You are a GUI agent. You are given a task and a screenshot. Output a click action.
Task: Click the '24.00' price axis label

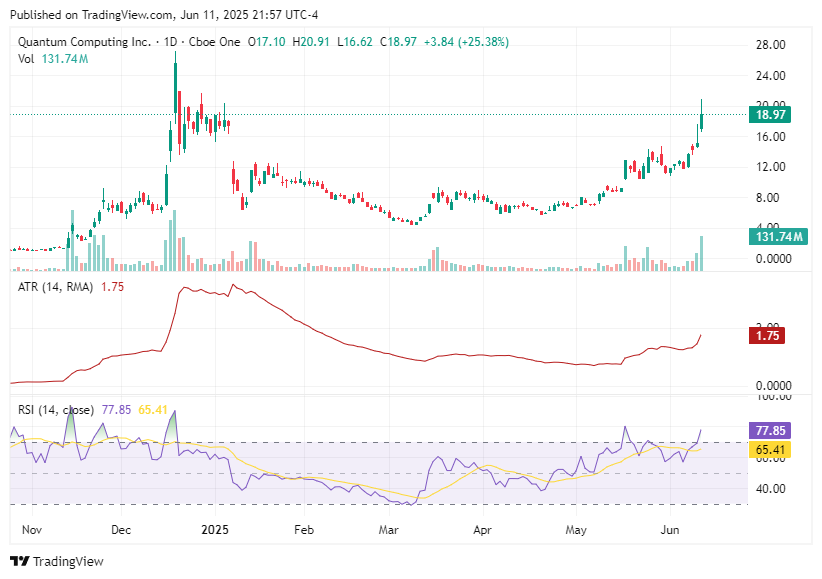click(x=770, y=76)
